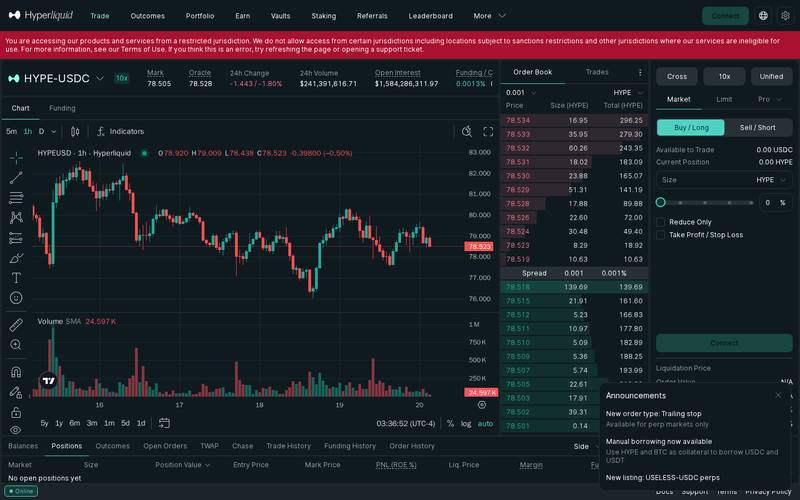Open the Indicators menu
Viewport: 800px width, 500px height.
pos(120,132)
